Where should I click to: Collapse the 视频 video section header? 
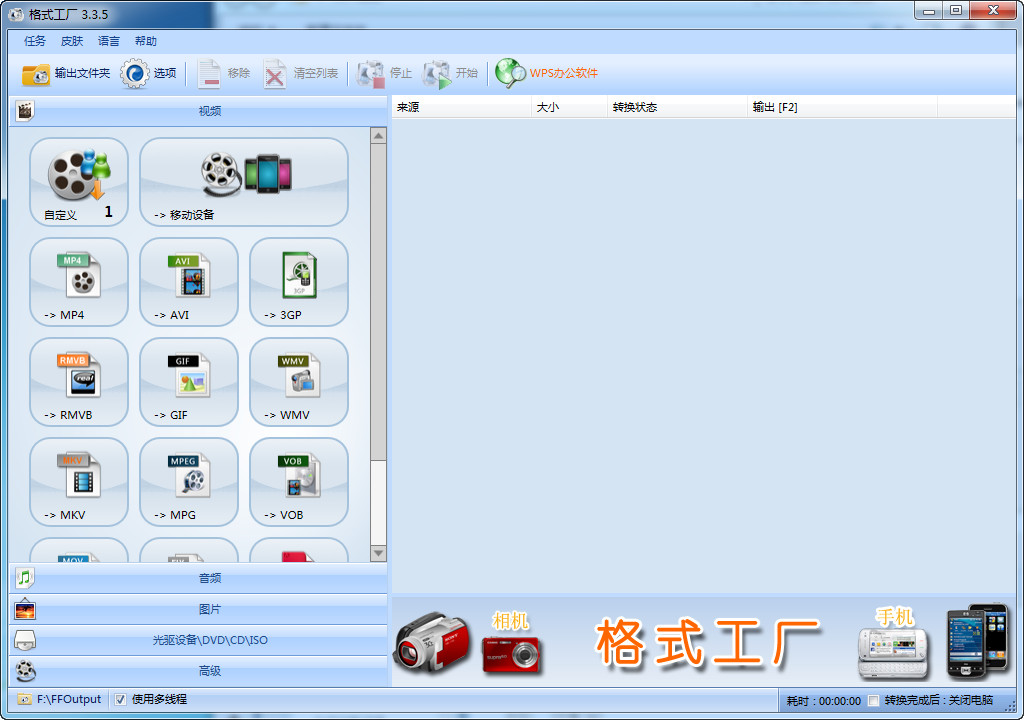(199, 111)
